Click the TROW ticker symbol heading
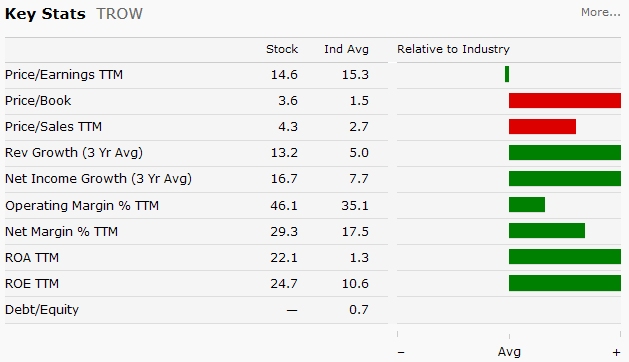 pos(119,14)
